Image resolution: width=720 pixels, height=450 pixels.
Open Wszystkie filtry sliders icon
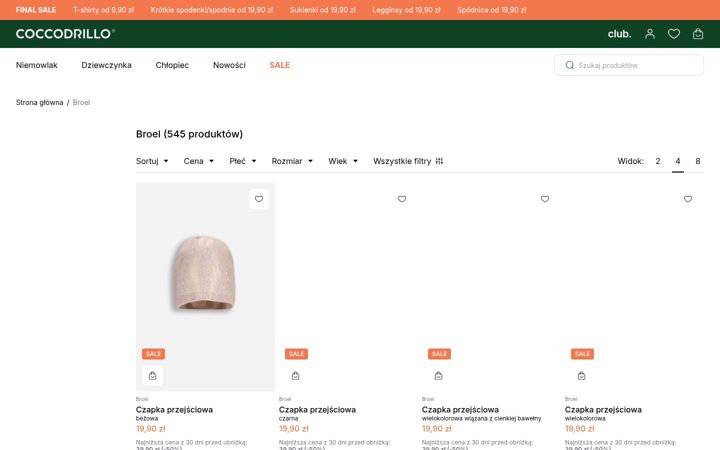[x=439, y=161]
